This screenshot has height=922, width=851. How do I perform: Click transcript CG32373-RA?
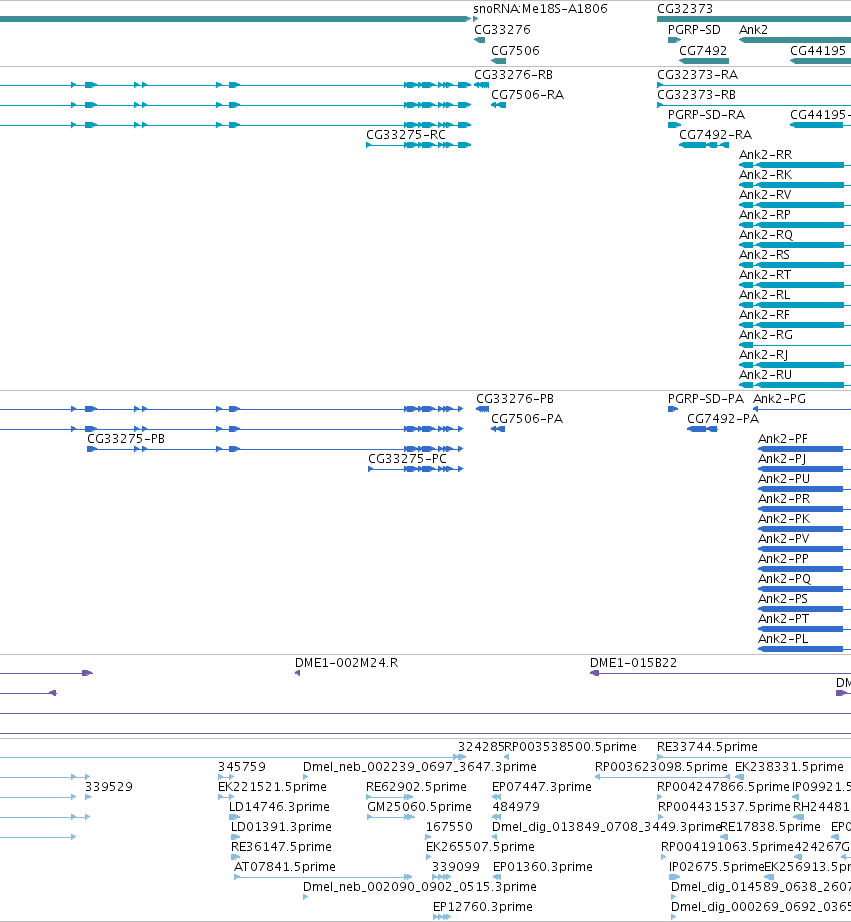[x=698, y=75]
